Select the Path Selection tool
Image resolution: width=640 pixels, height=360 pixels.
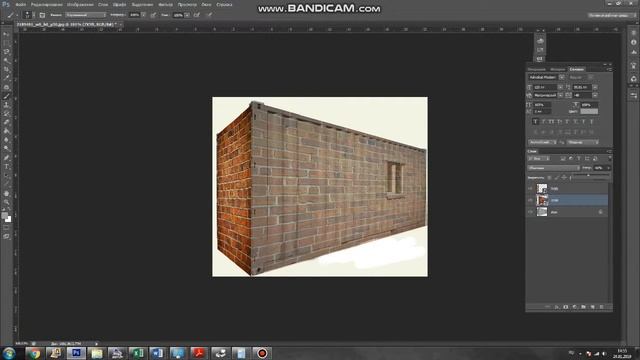7,176
